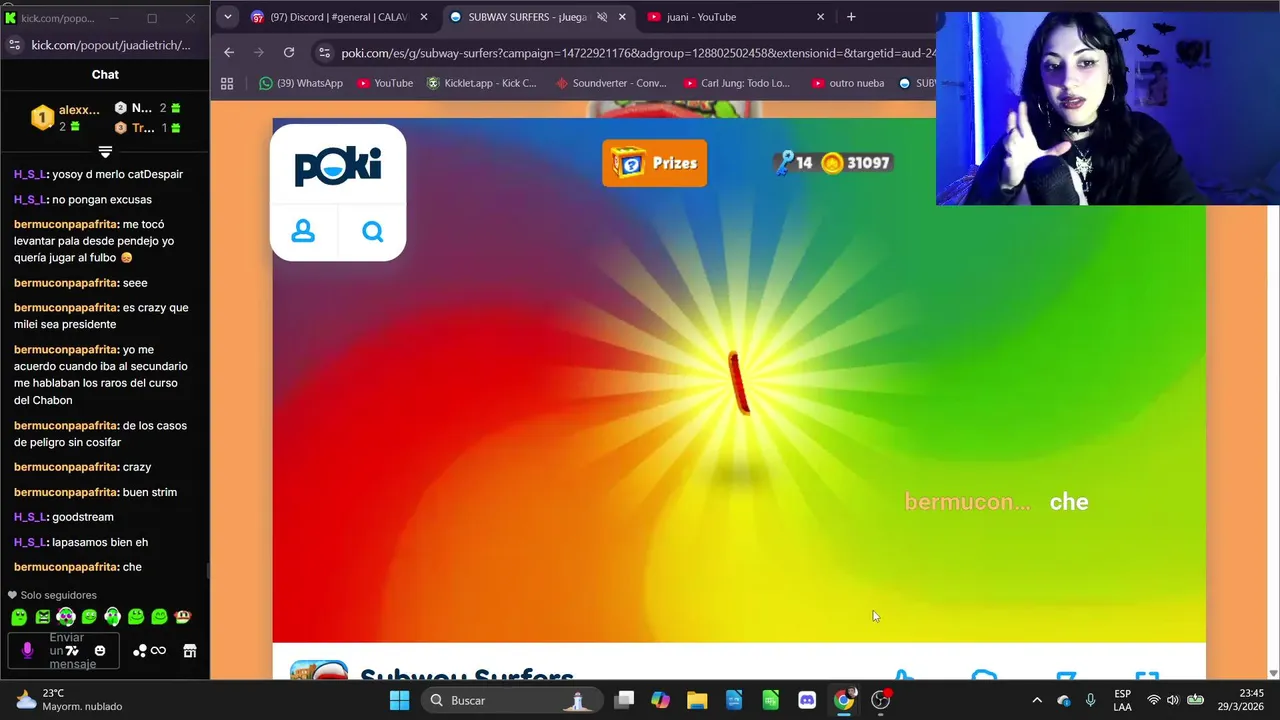The width and height of the screenshot is (1280, 720).
Task: View site information icon in address bar
Action: [x=324, y=52]
